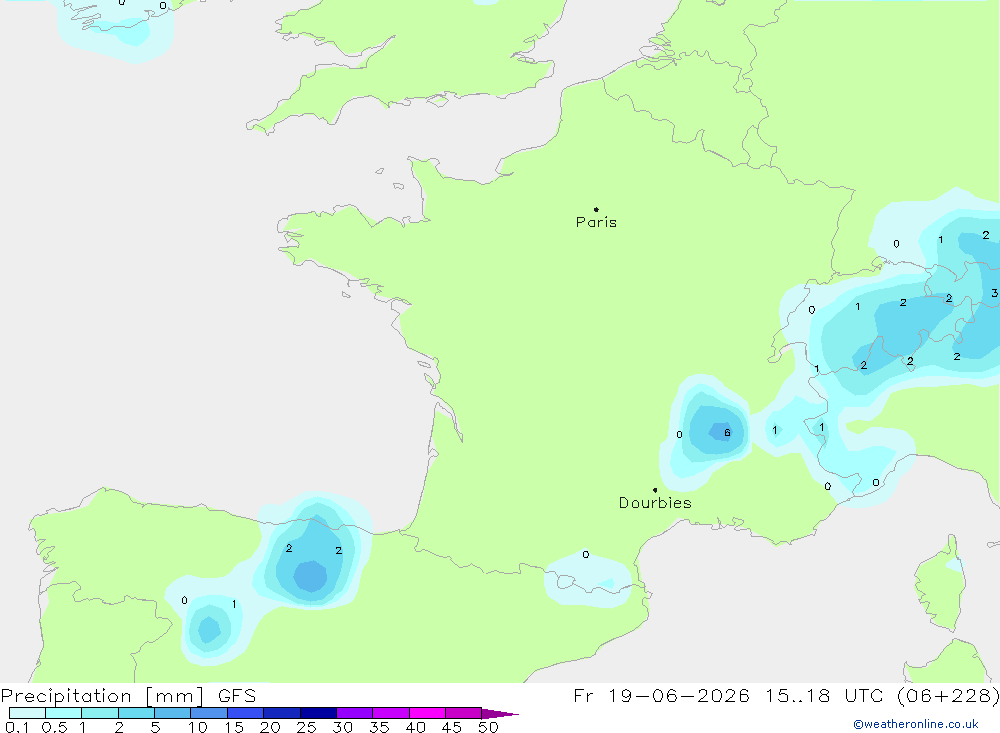The image size is (1000, 733).
Task: Select the 45–50 mm legend swatch
Action: click(464, 713)
